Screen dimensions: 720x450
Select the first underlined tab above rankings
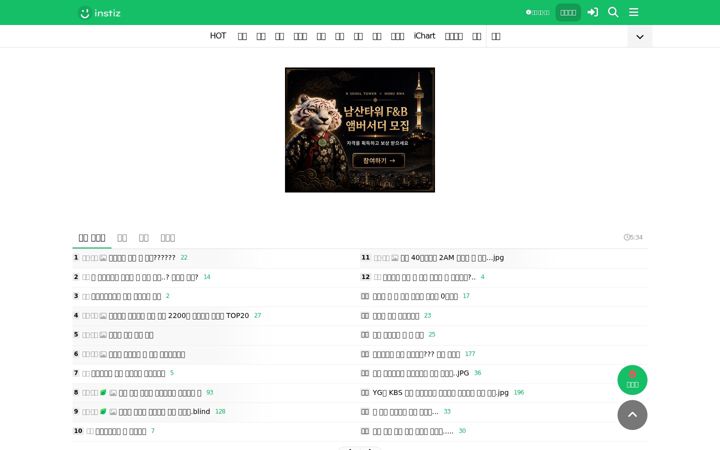[92, 238]
